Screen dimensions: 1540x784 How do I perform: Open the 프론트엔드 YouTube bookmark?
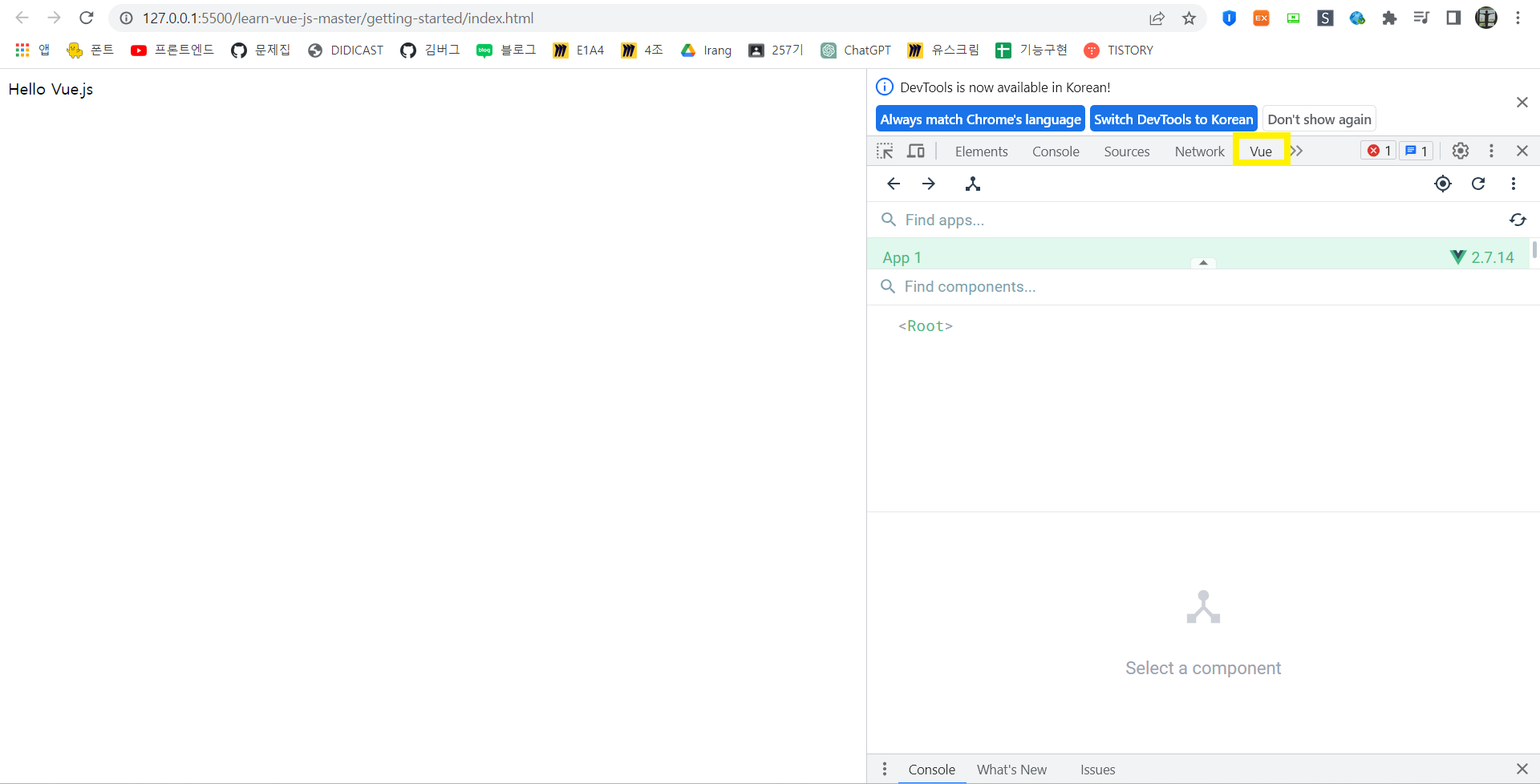pyautogui.click(x=172, y=50)
